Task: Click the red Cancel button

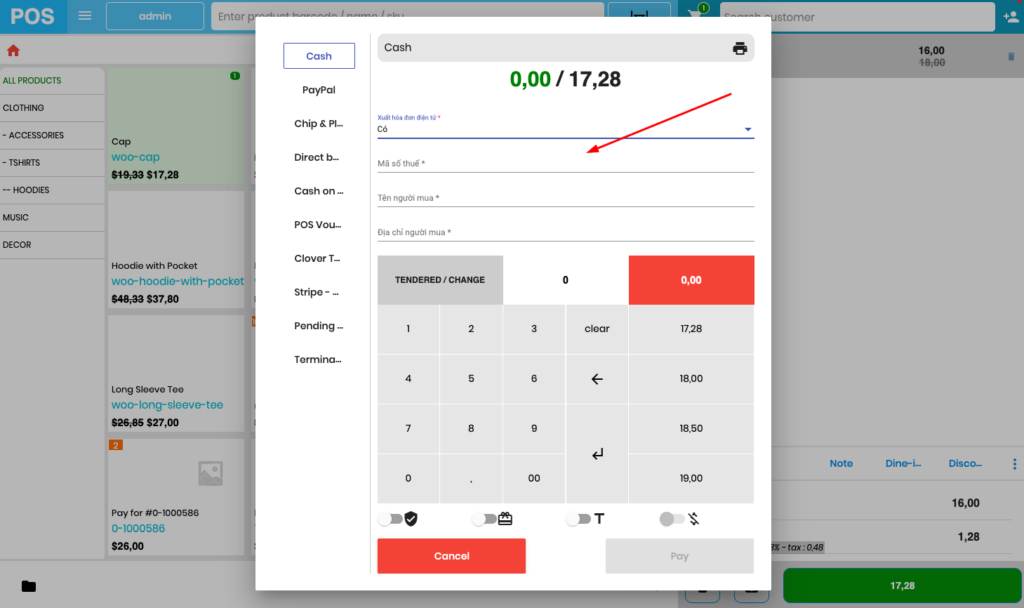Action: (451, 556)
